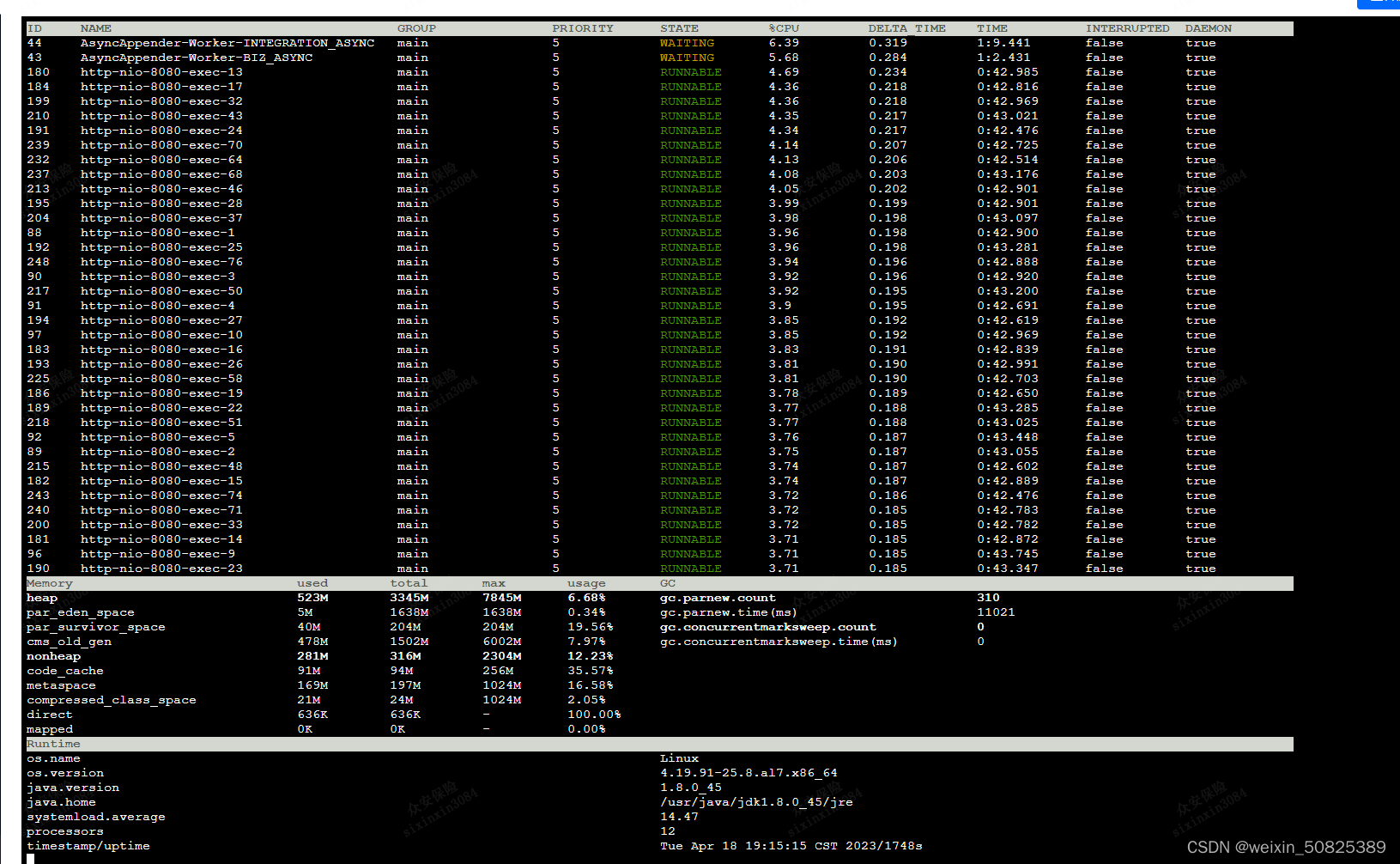Click heap max value 7845M
The width and height of the screenshot is (1400, 864).
(502, 598)
